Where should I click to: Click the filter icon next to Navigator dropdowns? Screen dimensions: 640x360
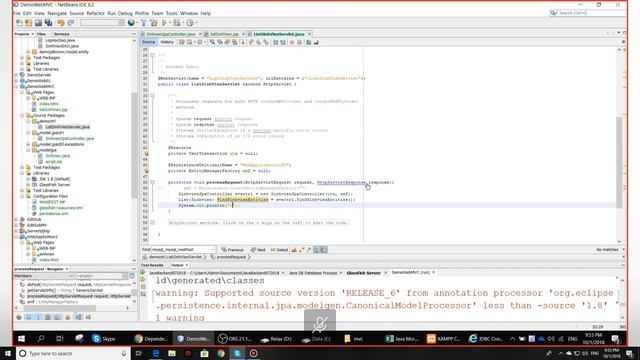click(132, 276)
